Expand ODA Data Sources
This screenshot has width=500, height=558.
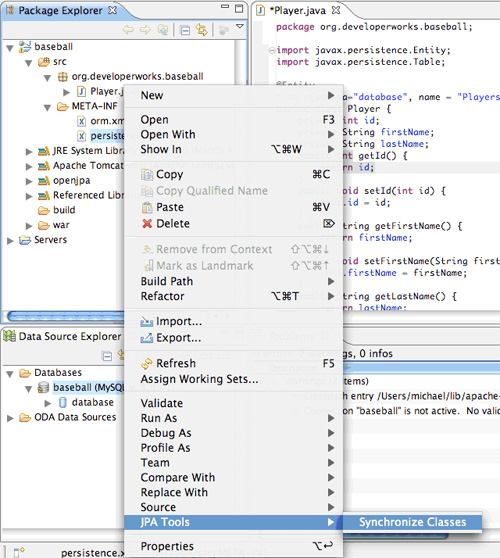(10, 418)
